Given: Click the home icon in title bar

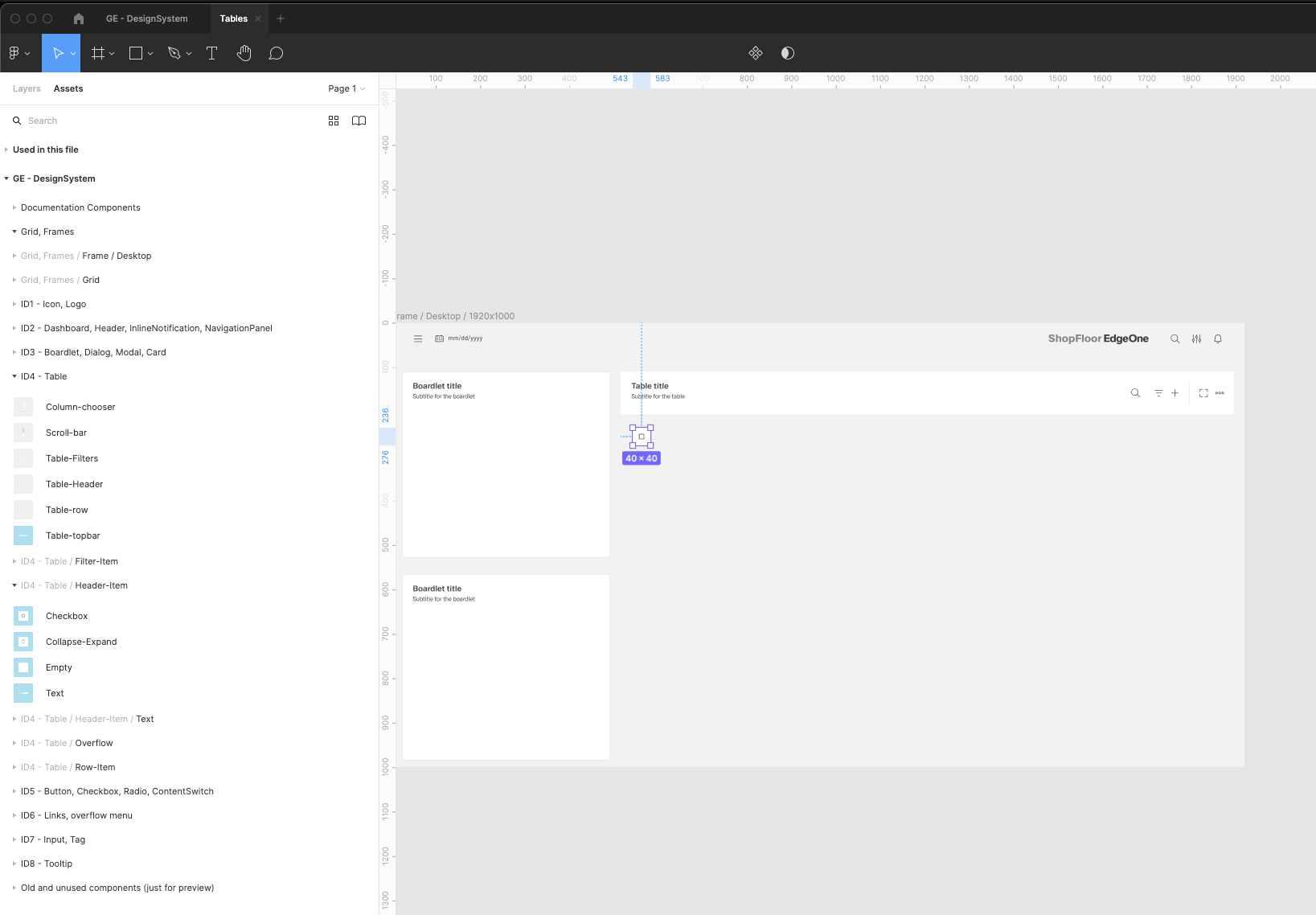Looking at the screenshot, I should pos(79,18).
